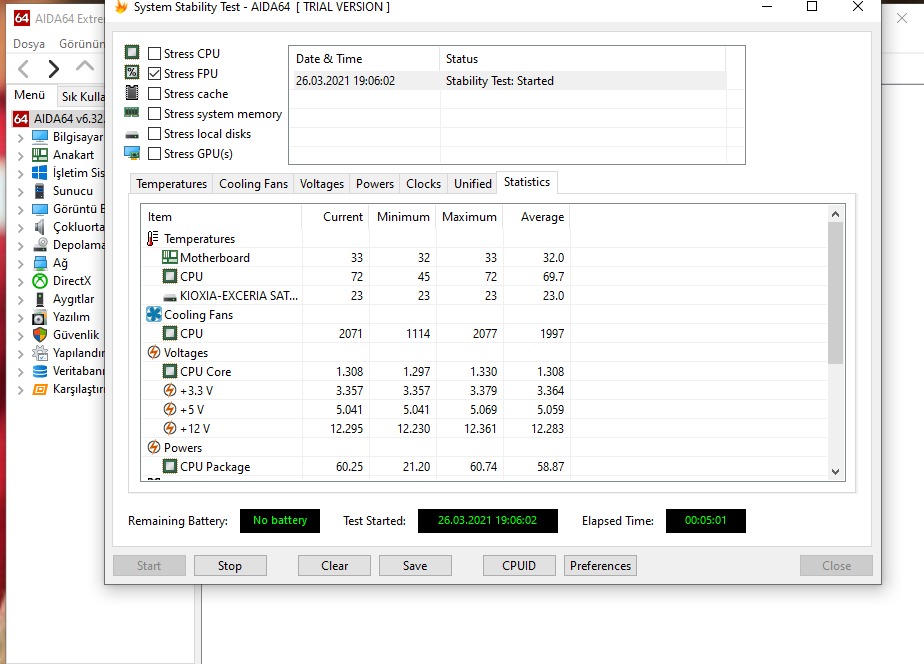
Task: Expand the Bilgisayar tree node
Action: [x=21, y=138]
